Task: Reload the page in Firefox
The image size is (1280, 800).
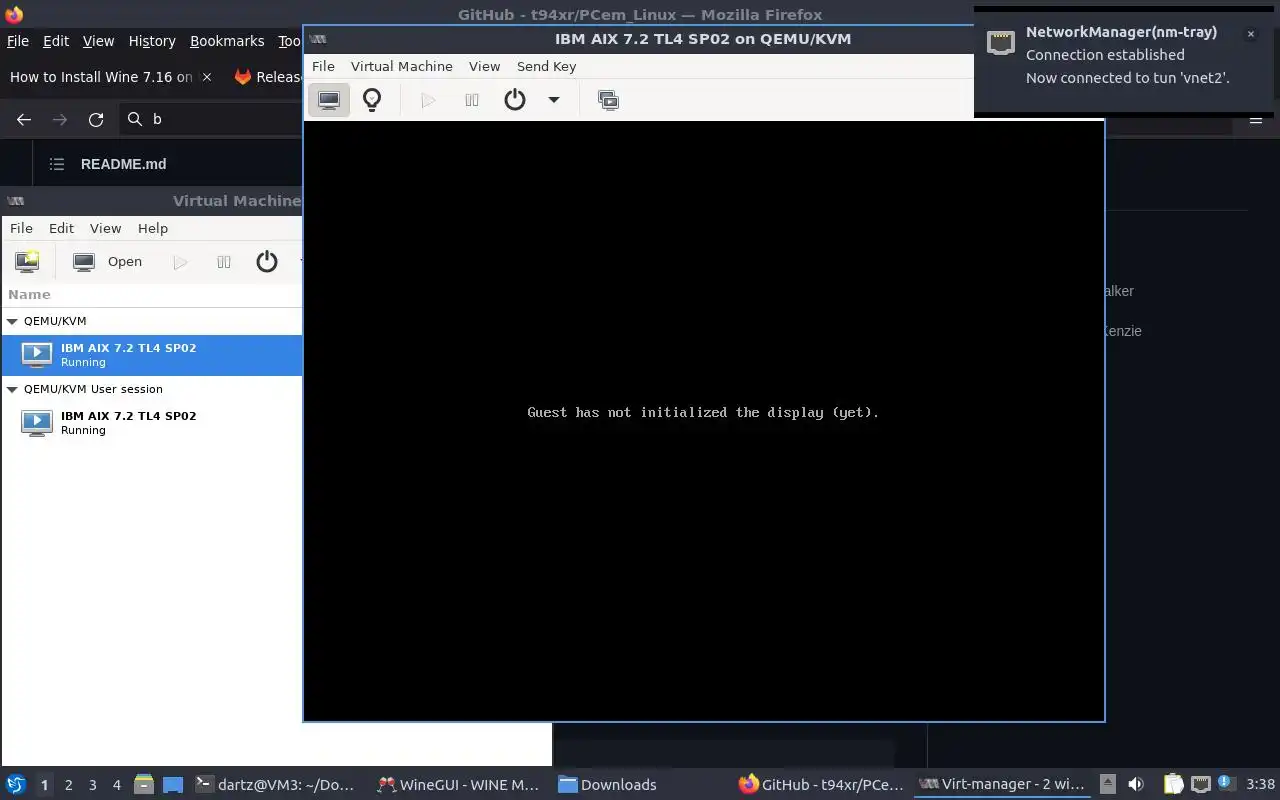Action: tap(96, 119)
